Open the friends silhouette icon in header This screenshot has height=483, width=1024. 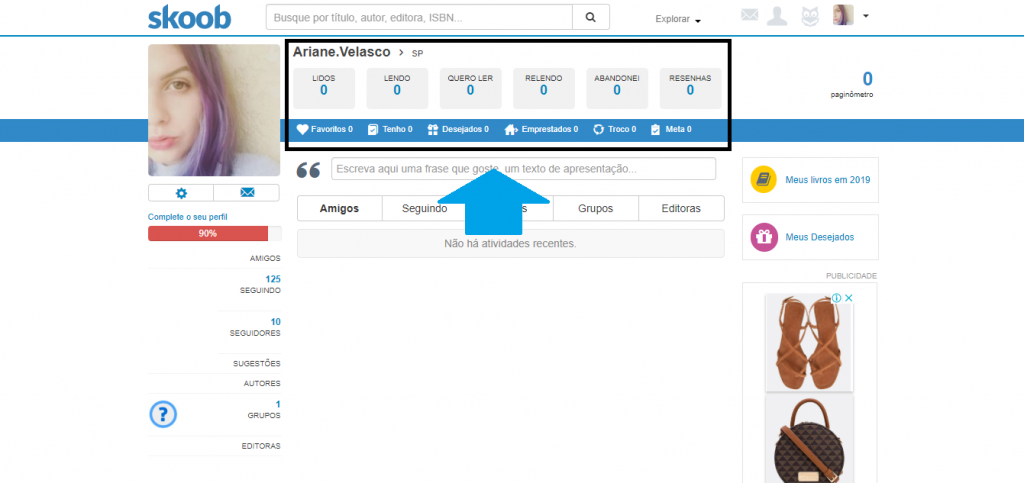(776, 16)
